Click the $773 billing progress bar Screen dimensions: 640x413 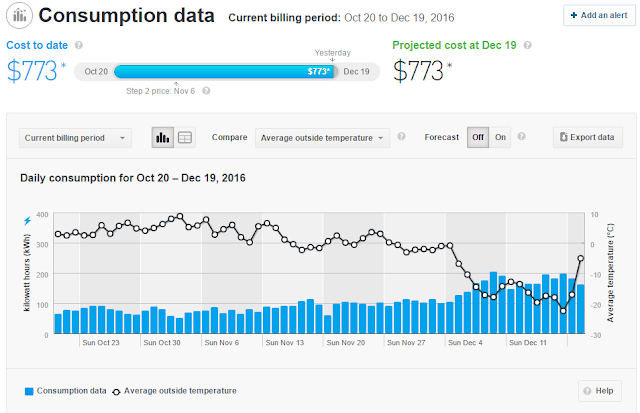[x=226, y=71]
